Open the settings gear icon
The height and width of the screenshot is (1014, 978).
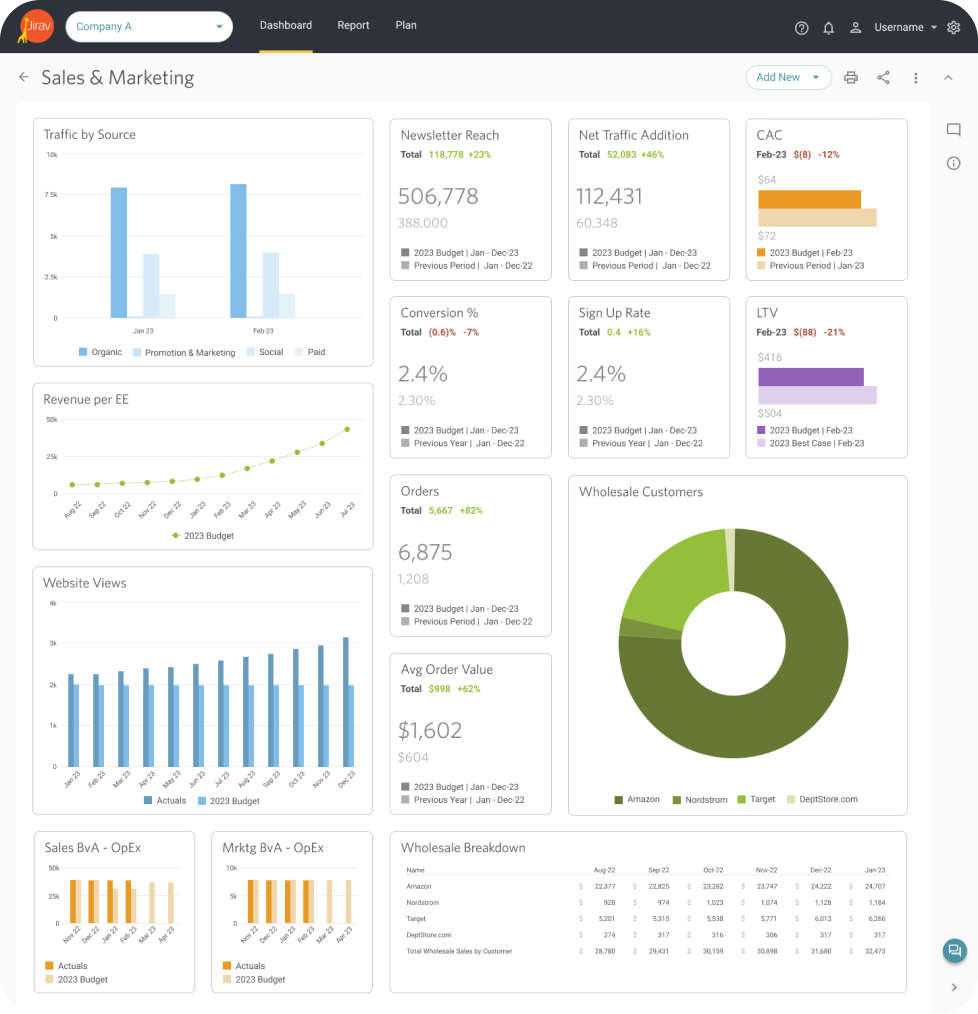(x=953, y=28)
